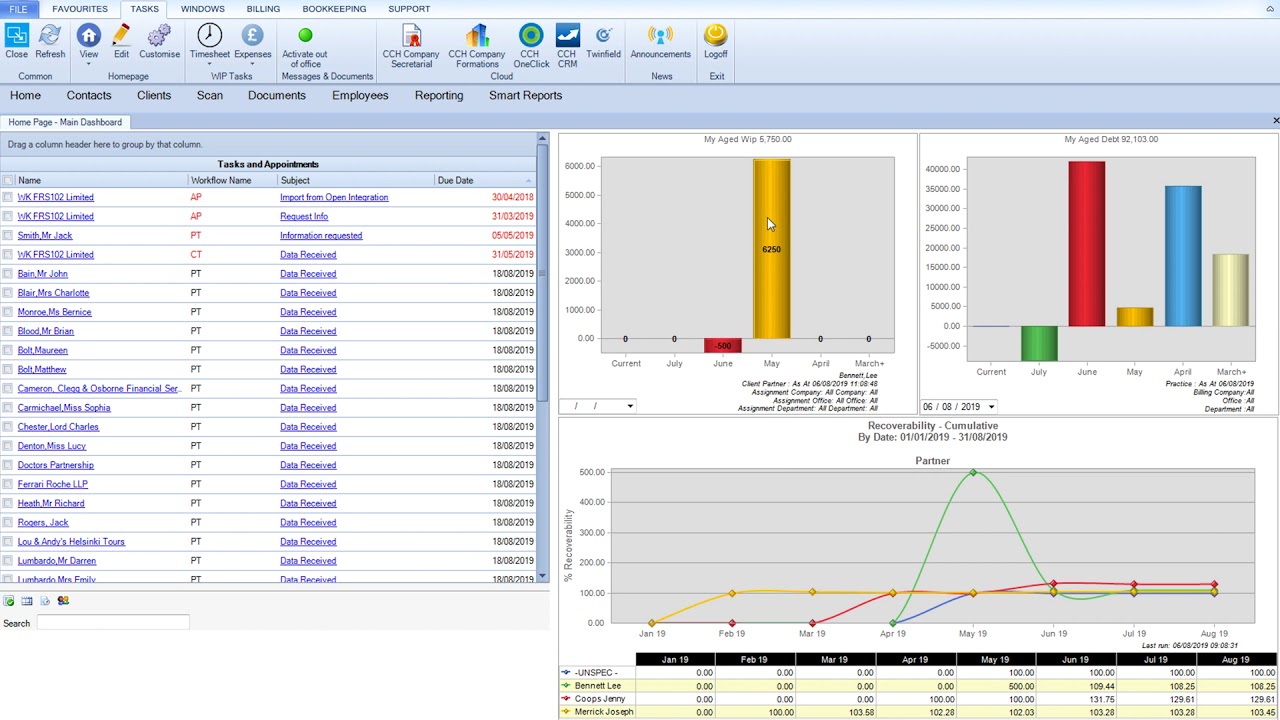Open the Ferrari Roche LLP client link
The height and width of the screenshot is (720, 1280).
click(52, 484)
